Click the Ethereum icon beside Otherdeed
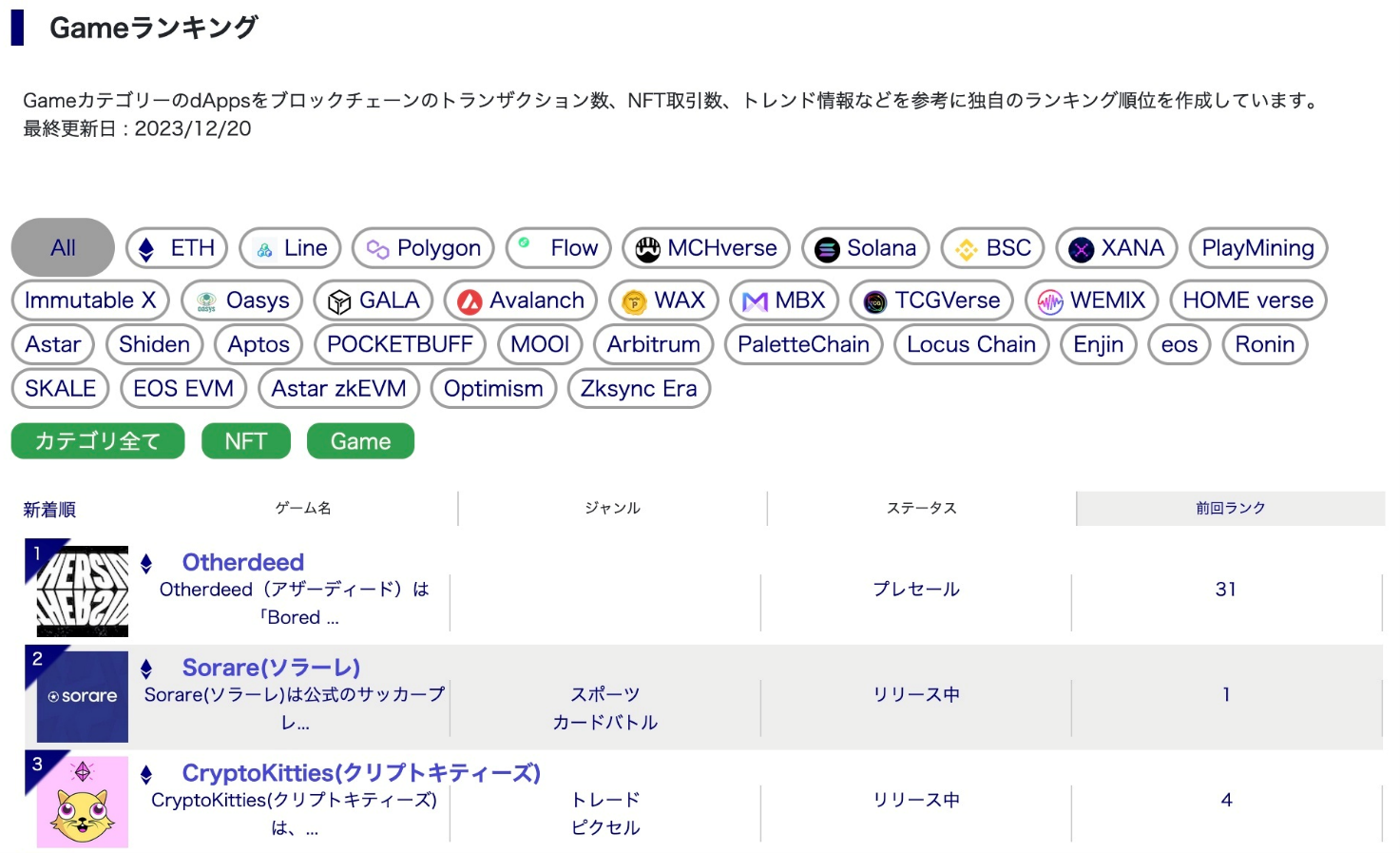The height and width of the screenshot is (853, 1400). click(x=146, y=564)
